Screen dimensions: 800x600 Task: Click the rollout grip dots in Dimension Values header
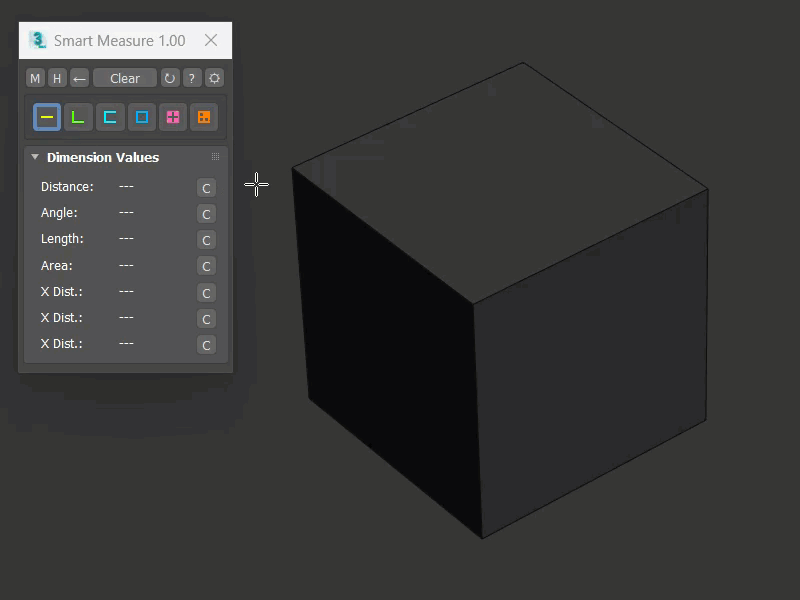215,157
